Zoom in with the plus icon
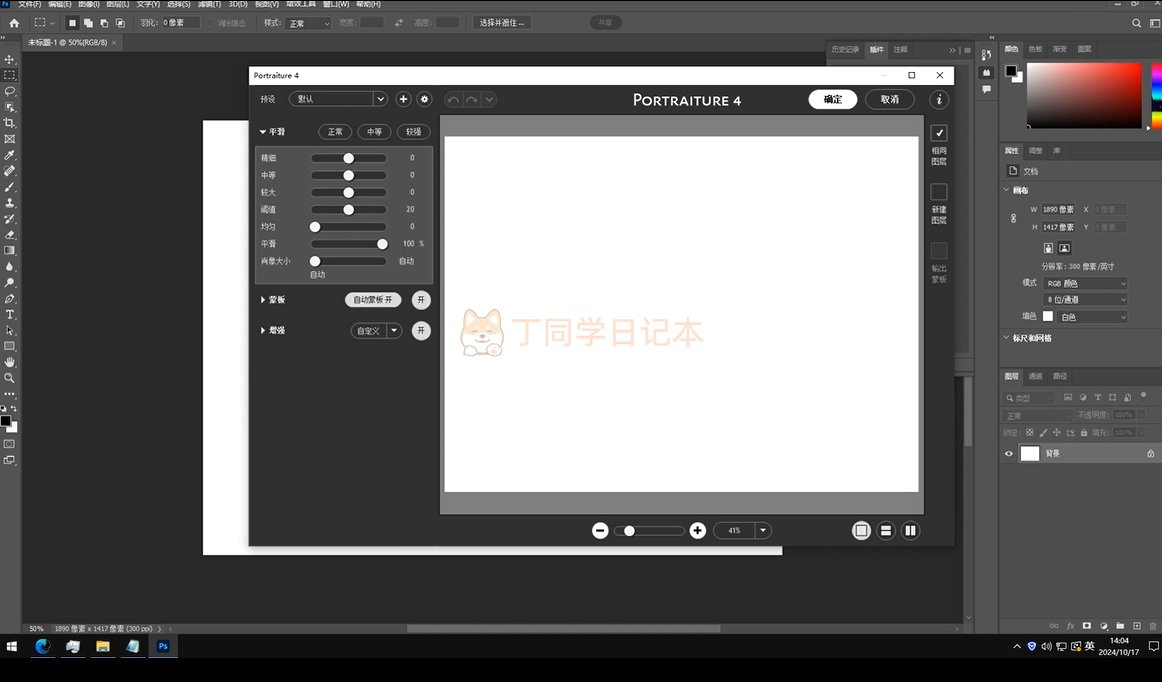Viewport: 1162px width, 682px height. (x=698, y=531)
